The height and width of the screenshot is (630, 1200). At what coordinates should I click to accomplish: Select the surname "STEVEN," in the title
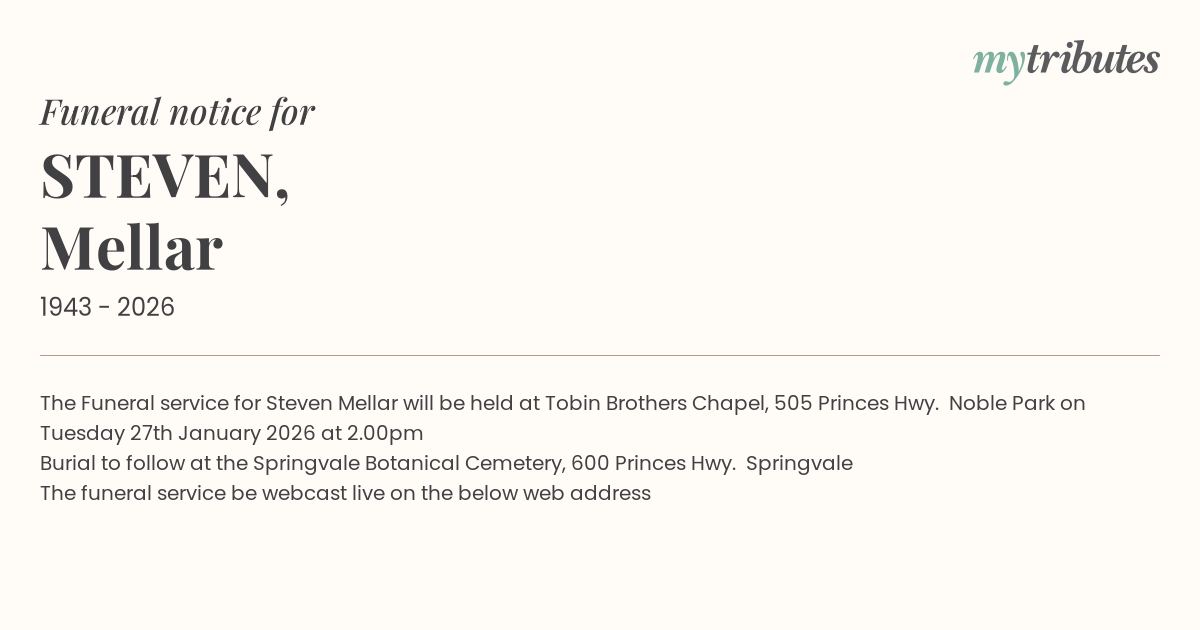pyautogui.click(x=165, y=176)
